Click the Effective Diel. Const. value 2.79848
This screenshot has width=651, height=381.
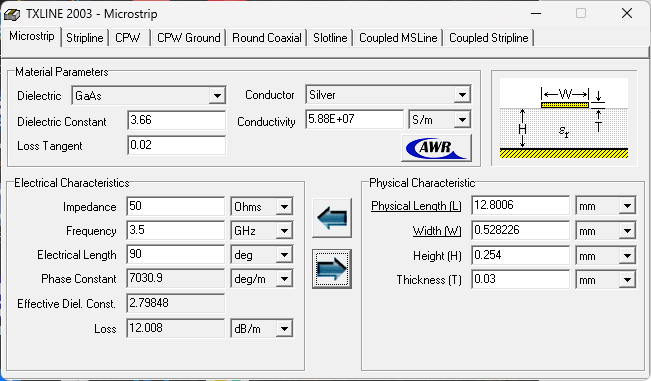click(175, 303)
